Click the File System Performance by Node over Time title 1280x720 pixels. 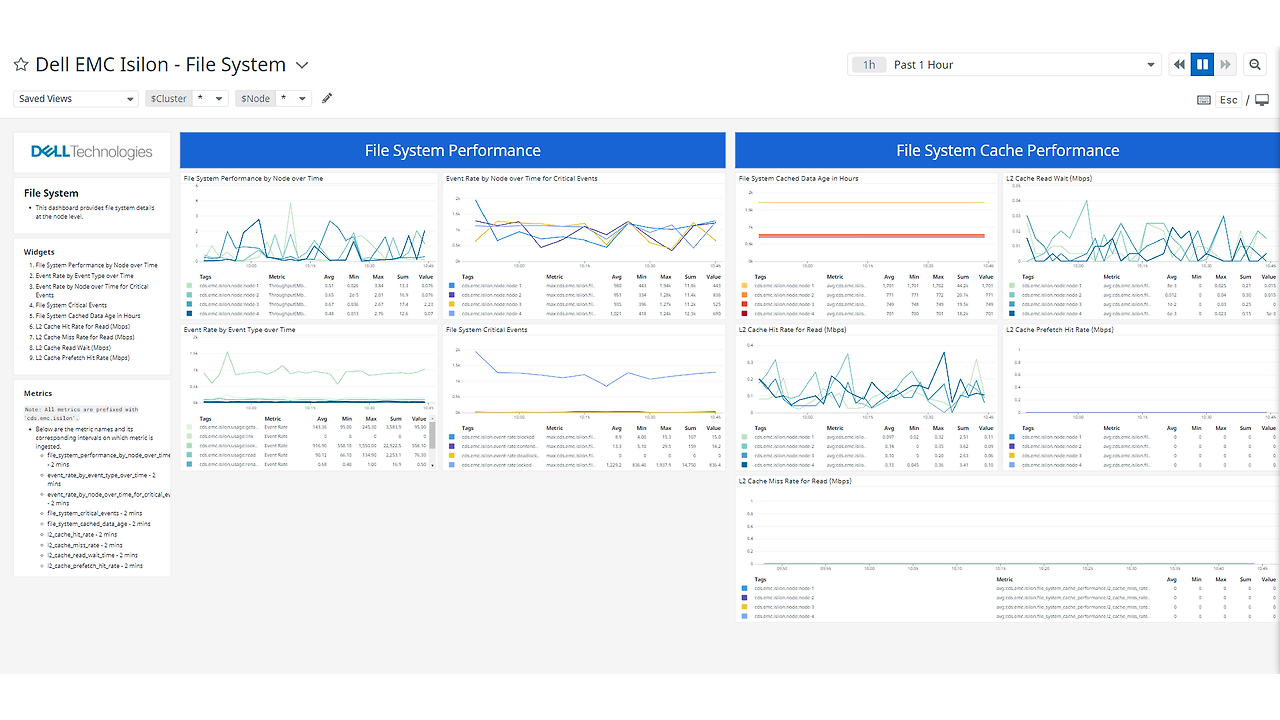(253, 178)
